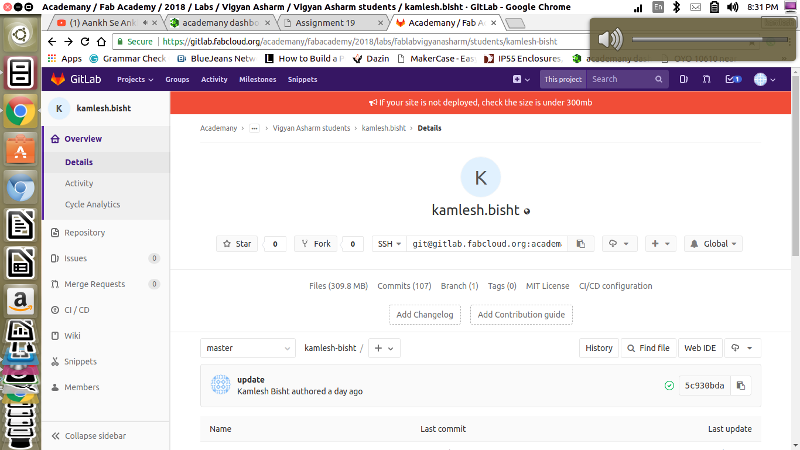800x450 pixels.
Task: Click the GitLab fox logo
Action: pos(58,79)
